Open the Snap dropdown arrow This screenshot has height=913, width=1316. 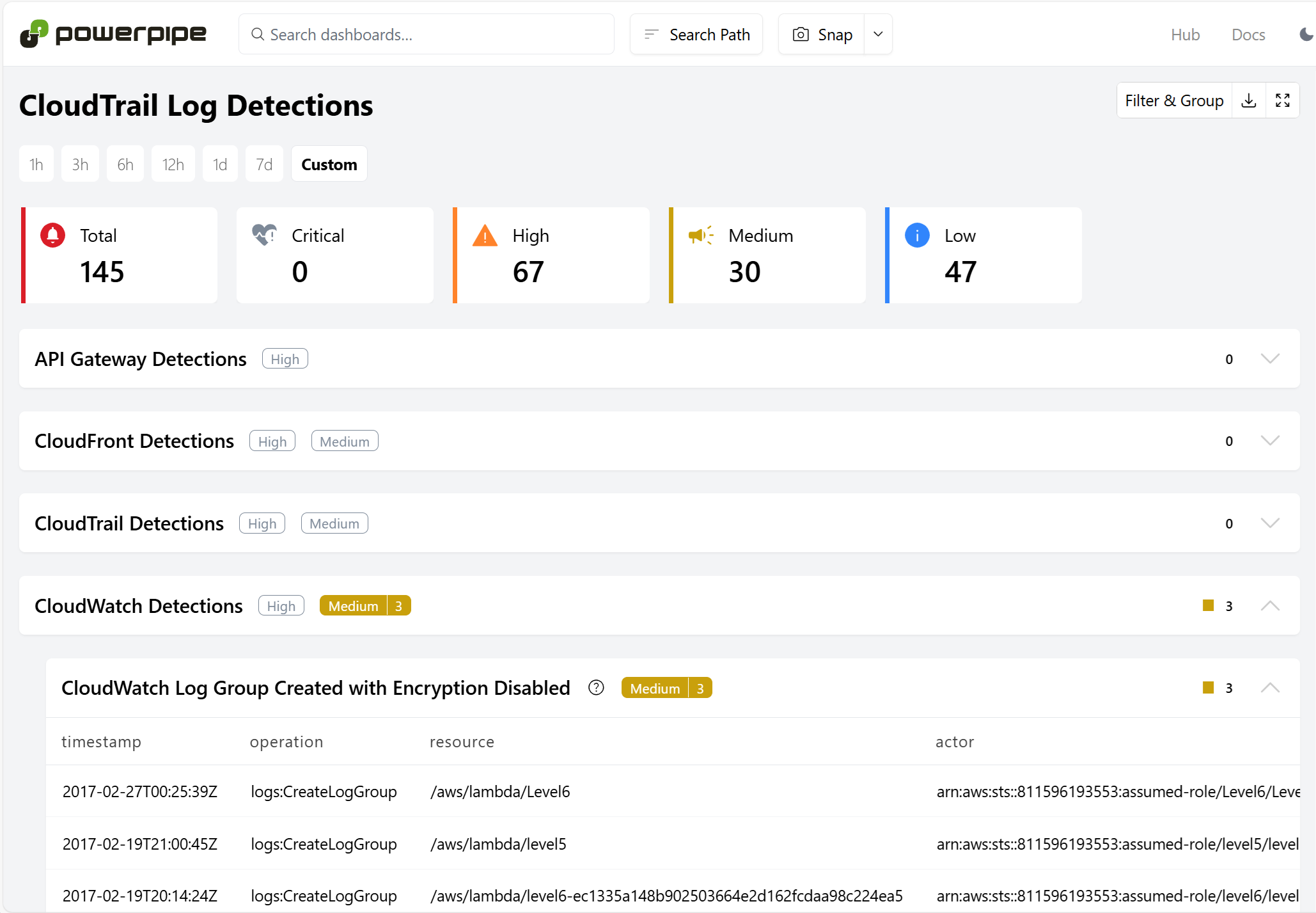tap(878, 34)
